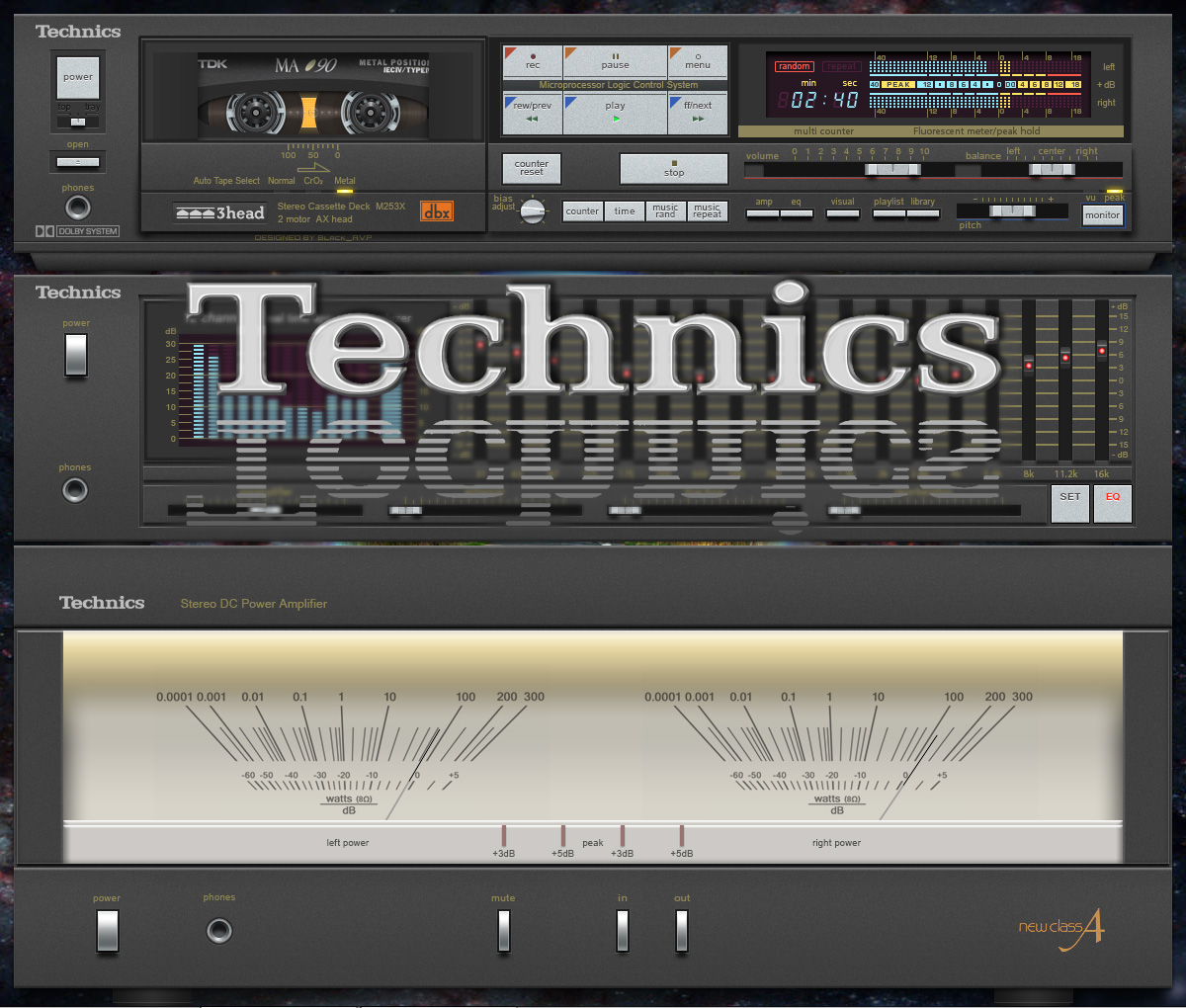Screen dimensions: 1186x1008
Task: Toggle the vu/peak monitor button
Action: click(1102, 214)
